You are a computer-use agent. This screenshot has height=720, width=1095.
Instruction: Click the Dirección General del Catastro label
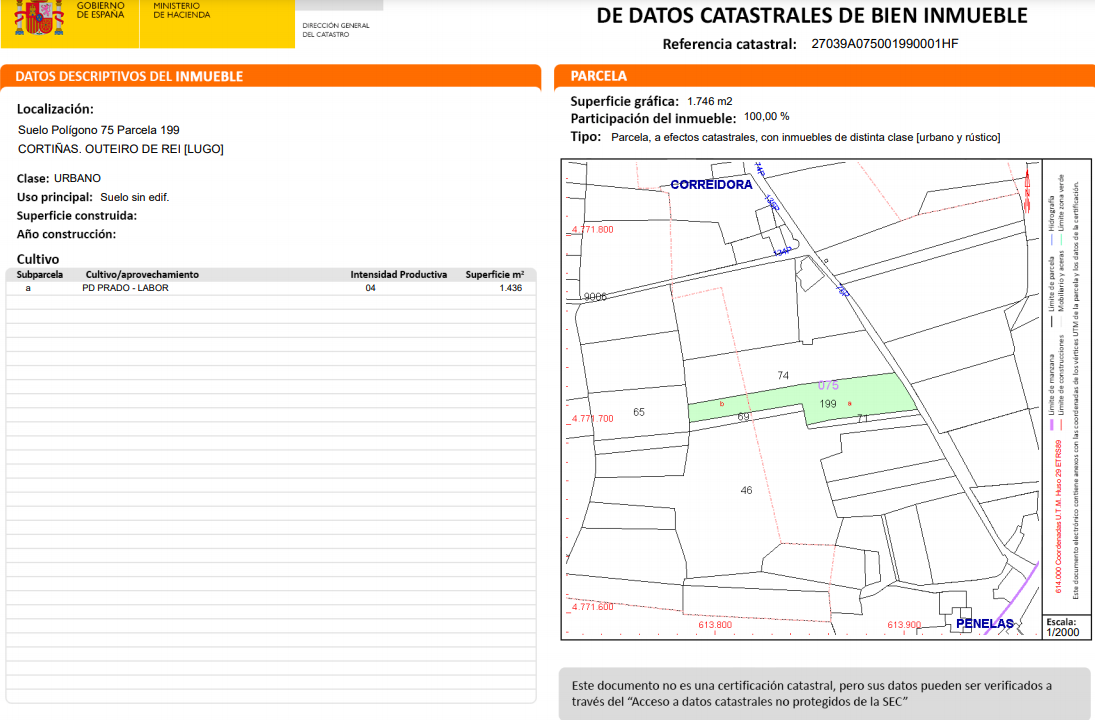coord(336,30)
